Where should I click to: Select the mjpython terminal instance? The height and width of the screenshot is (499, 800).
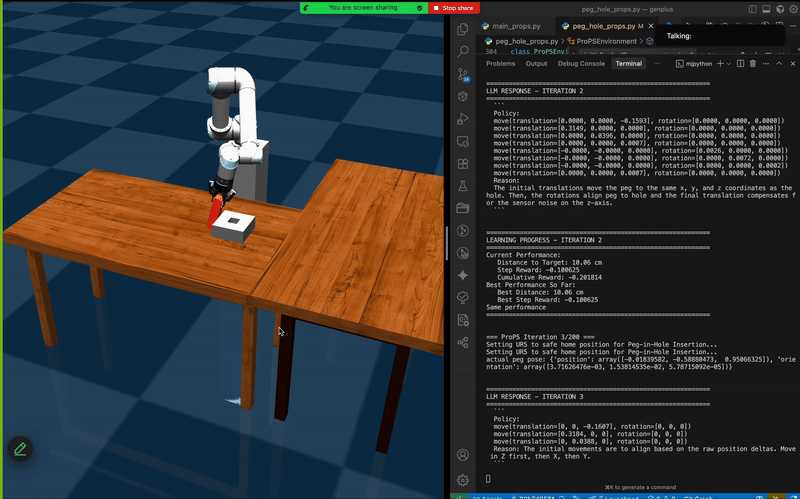(x=694, y=64)
